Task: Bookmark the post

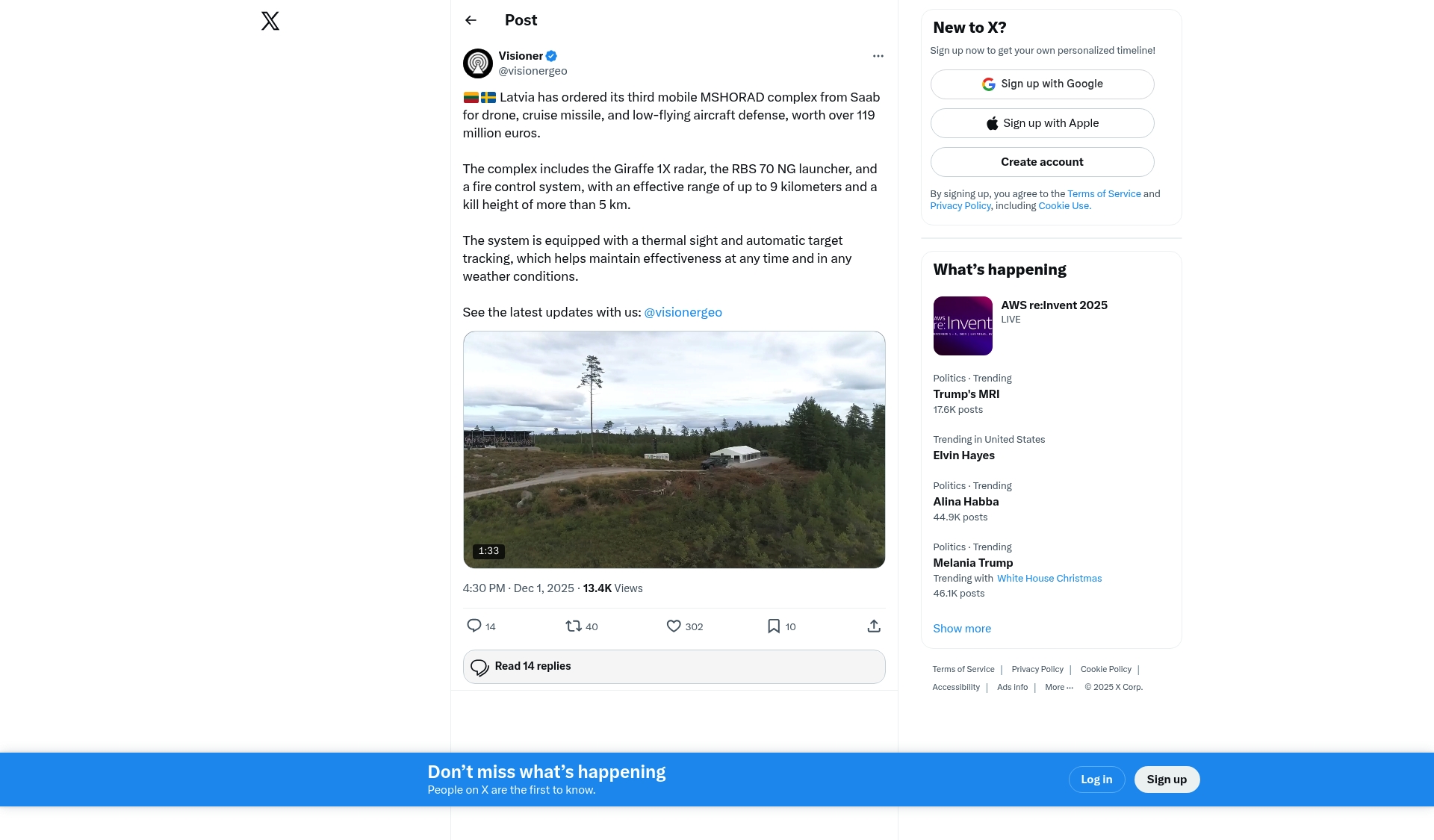Action: 774,626
